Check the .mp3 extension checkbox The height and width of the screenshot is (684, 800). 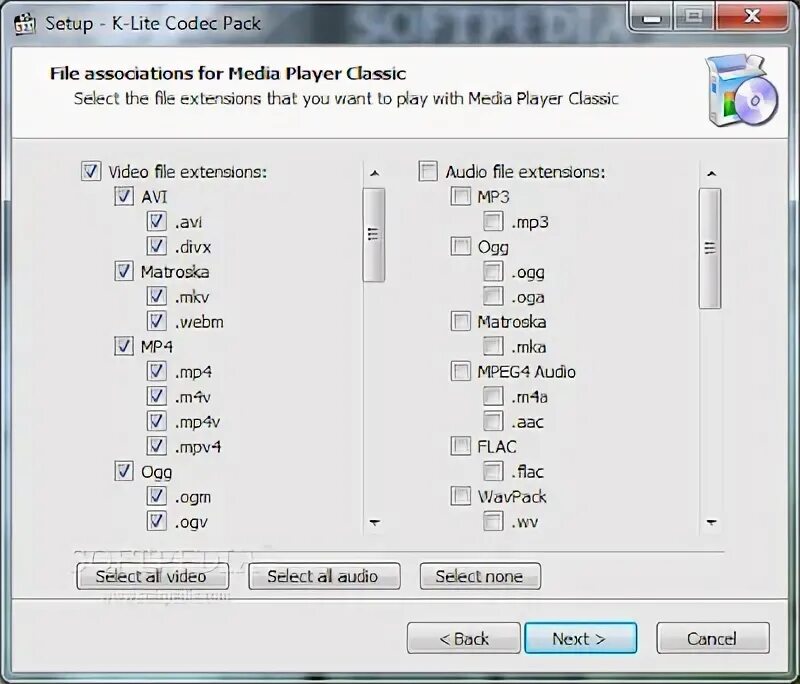(493, 221)
